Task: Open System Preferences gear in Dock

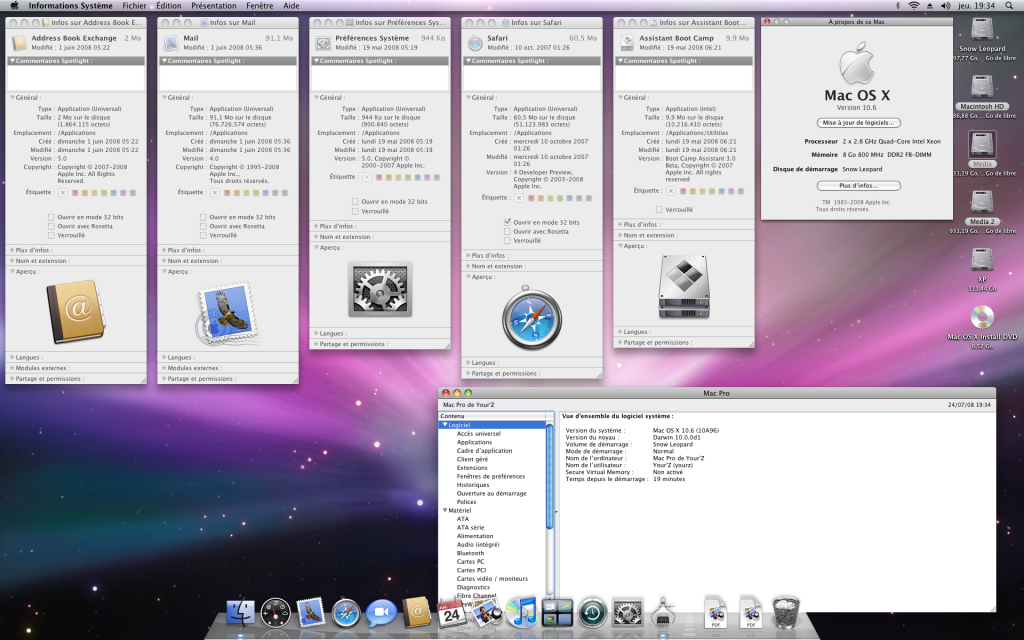Action: [628, 613]
